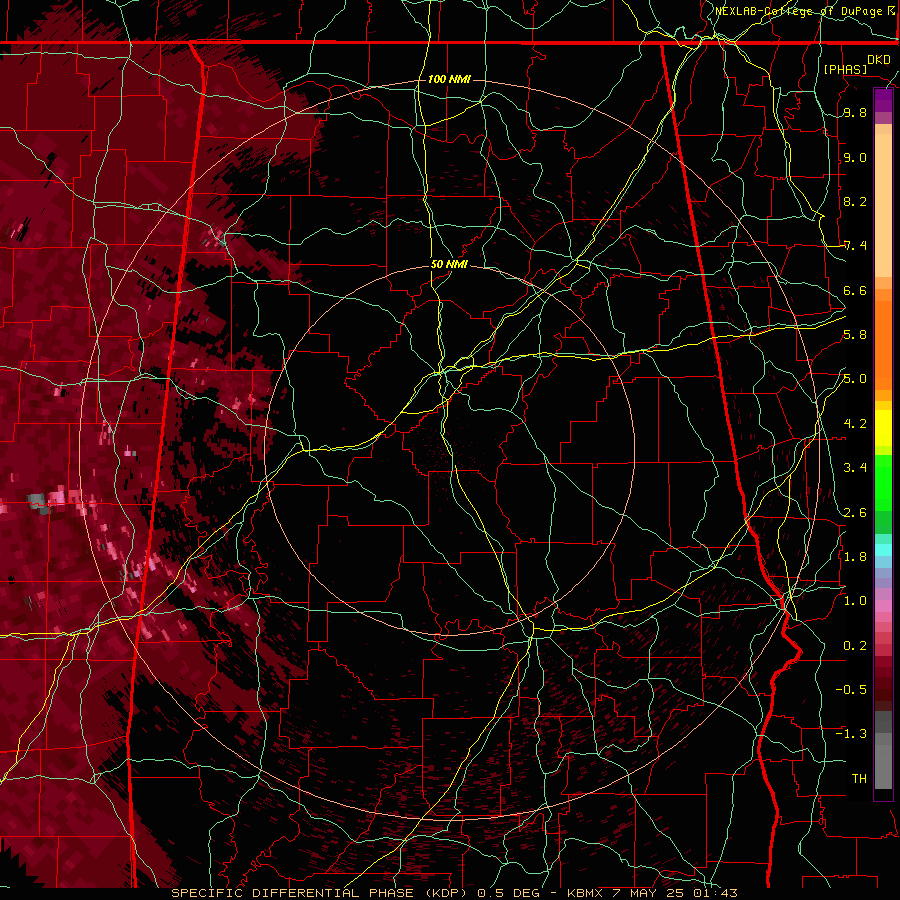Click the 6.6 scale value
Image resolution: width=900 pixels, height=900 pixels.
[x=855, y=290]
